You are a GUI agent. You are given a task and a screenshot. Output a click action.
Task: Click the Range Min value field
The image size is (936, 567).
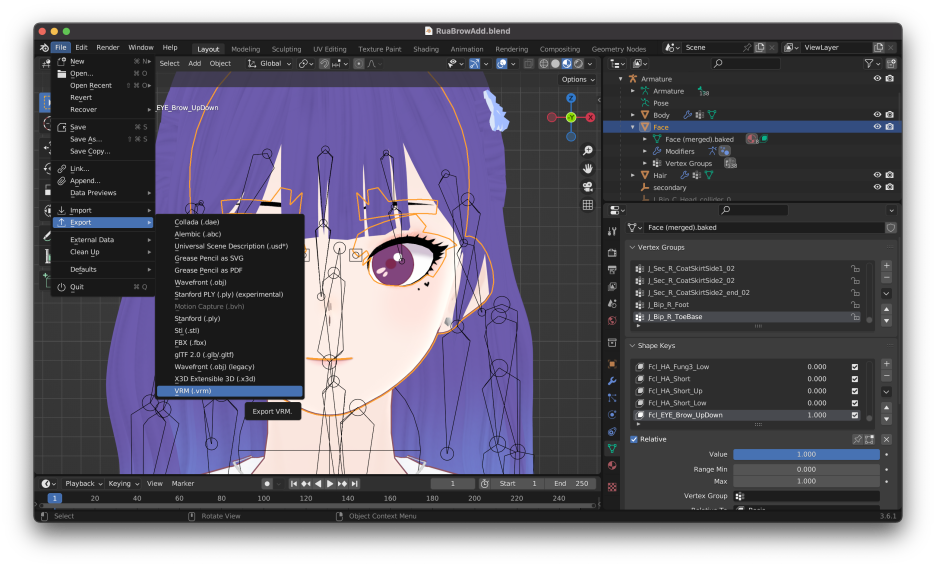(806, 469)
